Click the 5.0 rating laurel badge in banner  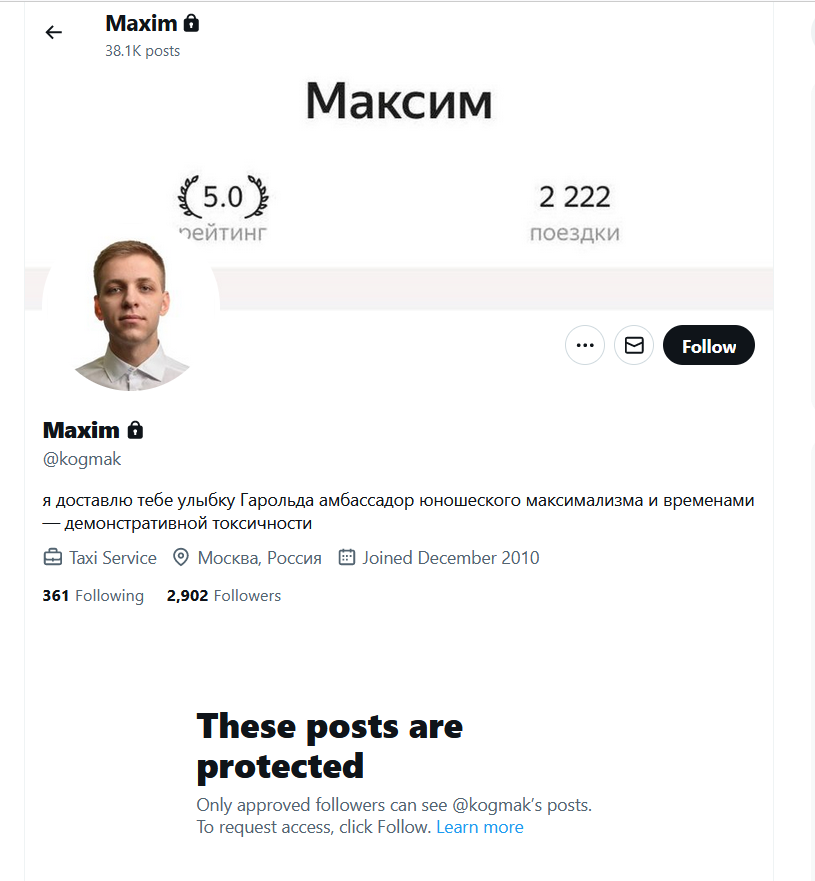pos(223,197)
